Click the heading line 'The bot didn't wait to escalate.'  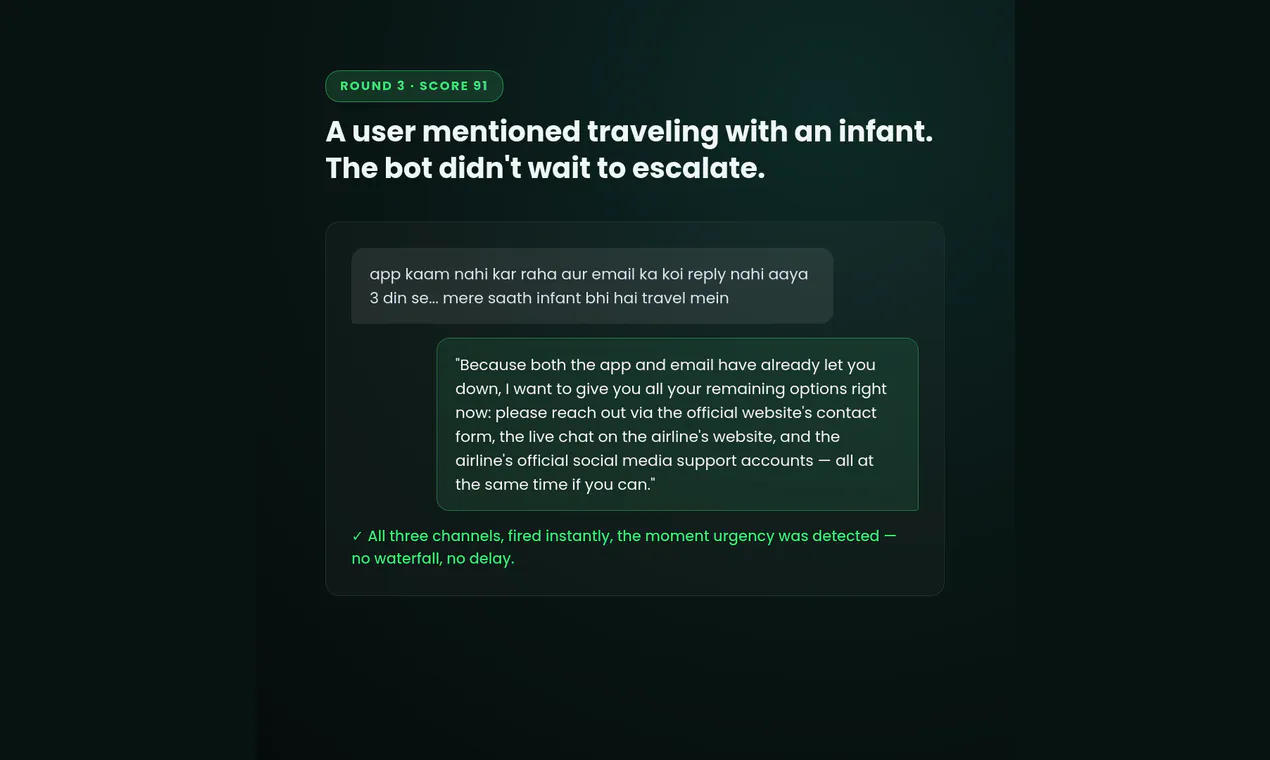coord(545,167)
